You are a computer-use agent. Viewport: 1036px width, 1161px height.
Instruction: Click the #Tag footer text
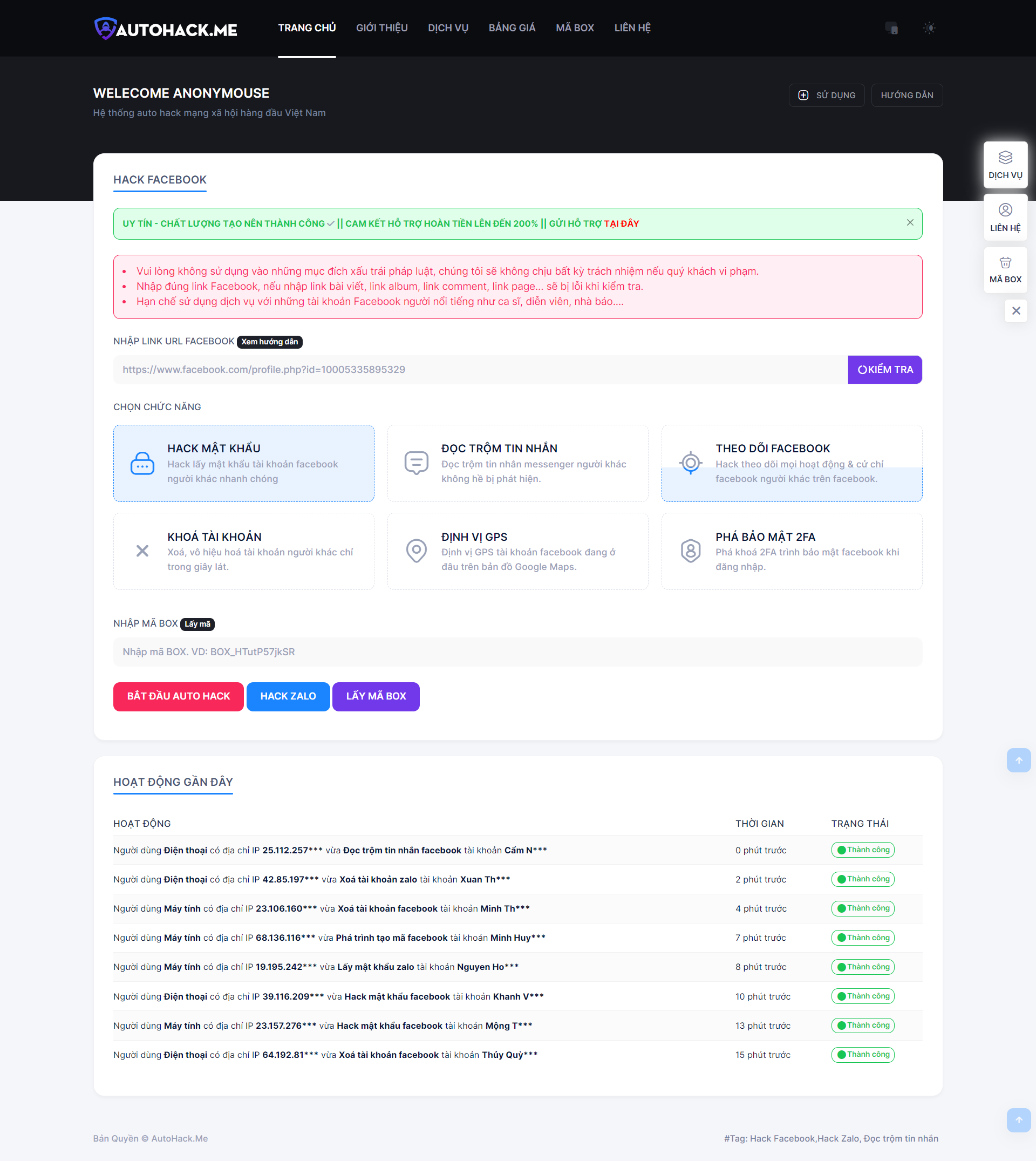[x=831, y=1139]
